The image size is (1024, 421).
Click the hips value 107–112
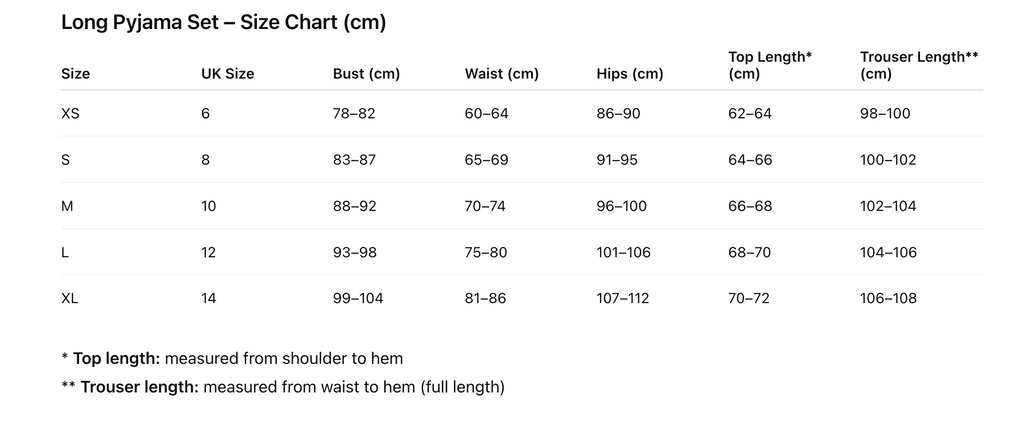click(x=623, y=298)
